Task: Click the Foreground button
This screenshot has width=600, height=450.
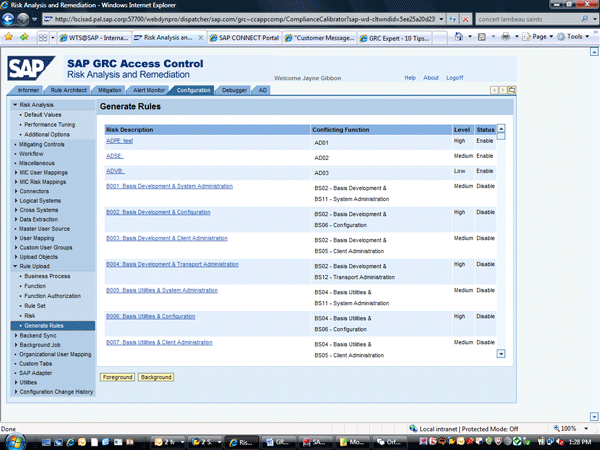Action: pyautogui.click(x=117, y=377)
